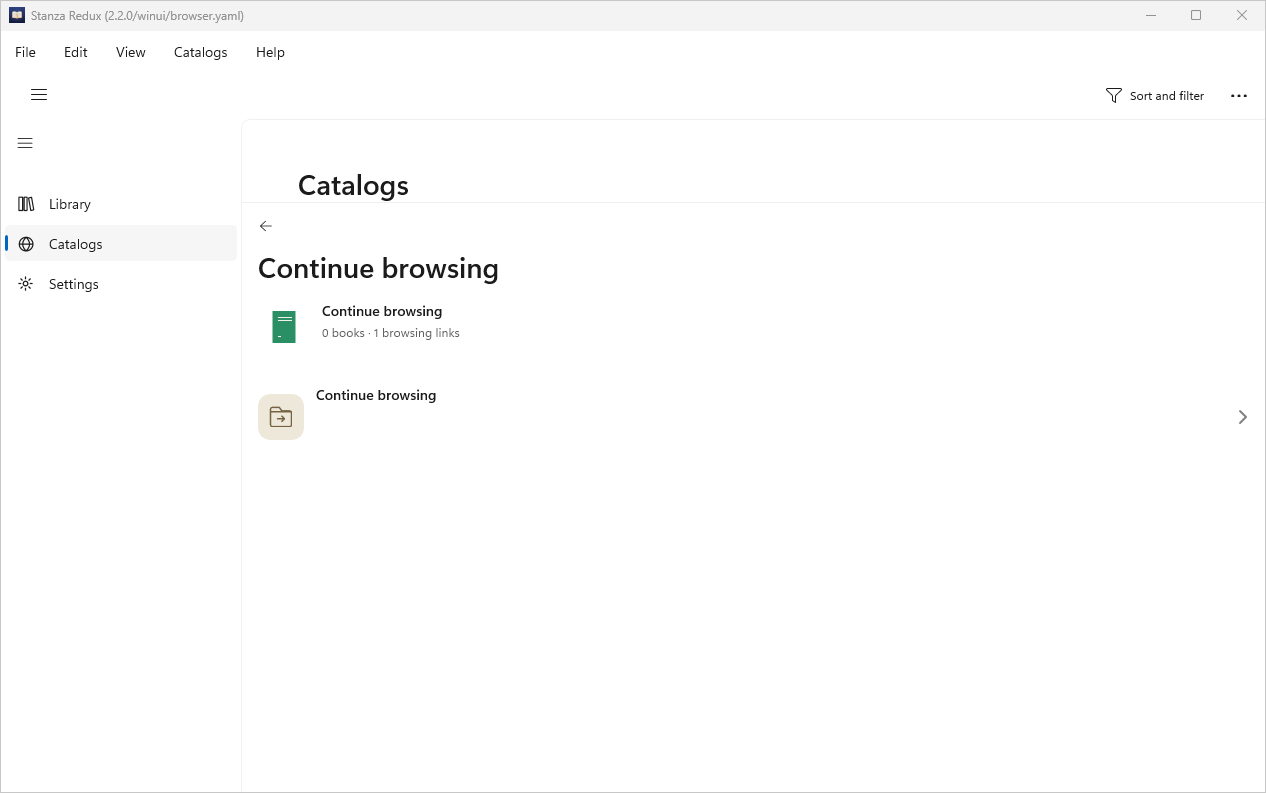Select Catalogs in the sidebar
Viewport: 1266px width, 793px height.
121,244
